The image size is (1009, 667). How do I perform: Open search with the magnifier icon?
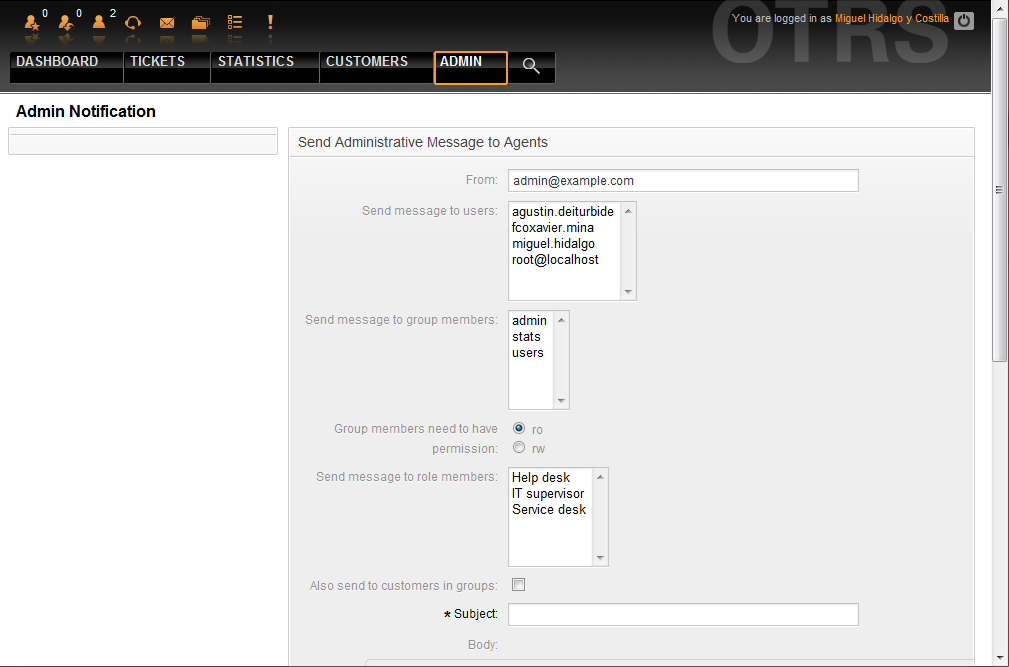coord(531,67)
